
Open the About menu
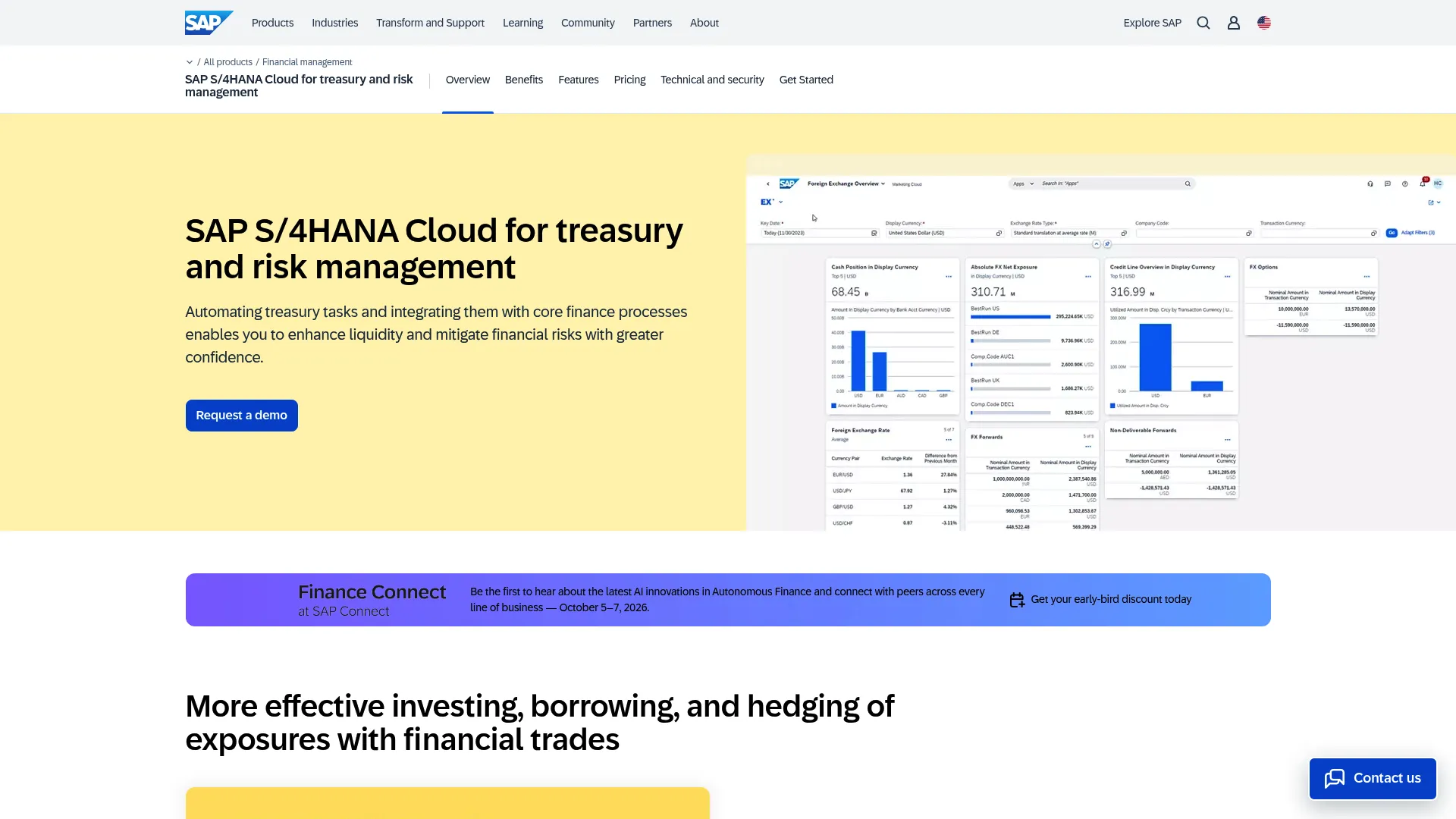click(x=704, y=23)
